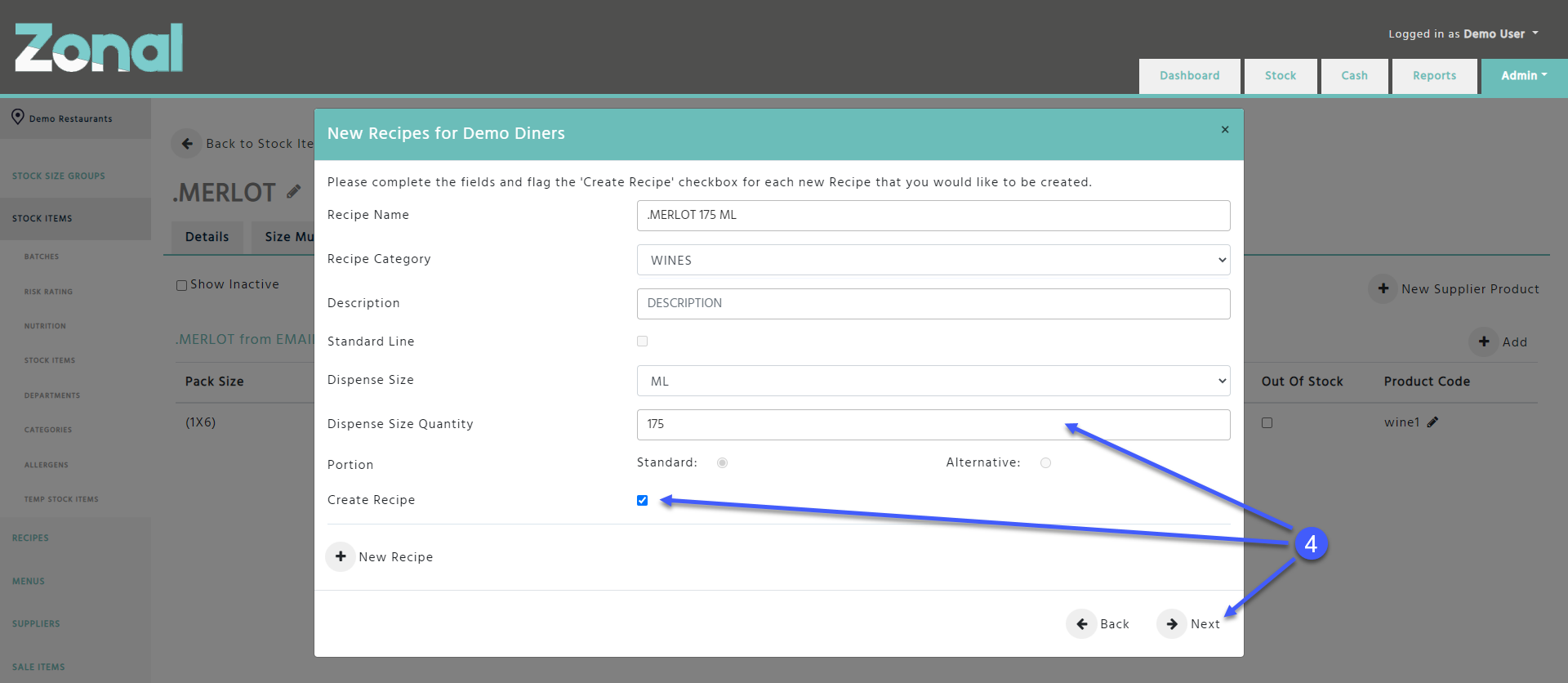Click the back arrow icon by Back to Stock Items

coord(187,144)
